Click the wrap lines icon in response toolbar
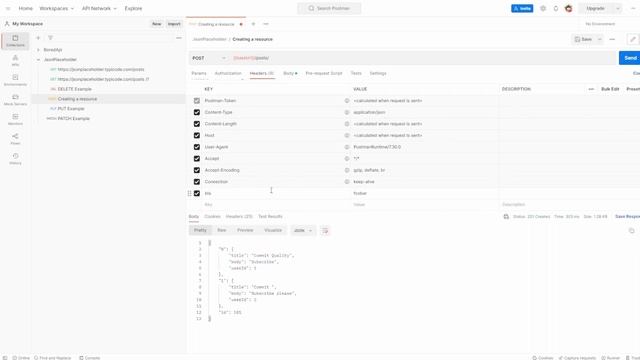Viewport: 640px width, 360px height. tap(325, 231)
